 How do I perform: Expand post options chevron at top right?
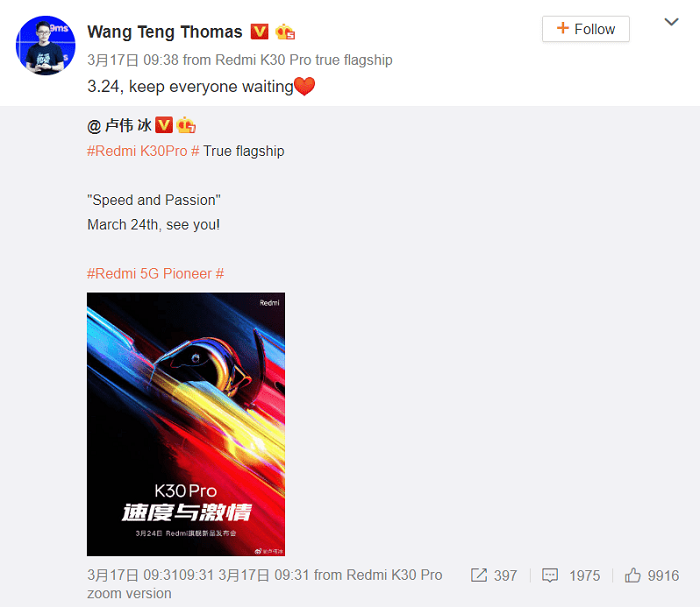[x=671, y=22]
